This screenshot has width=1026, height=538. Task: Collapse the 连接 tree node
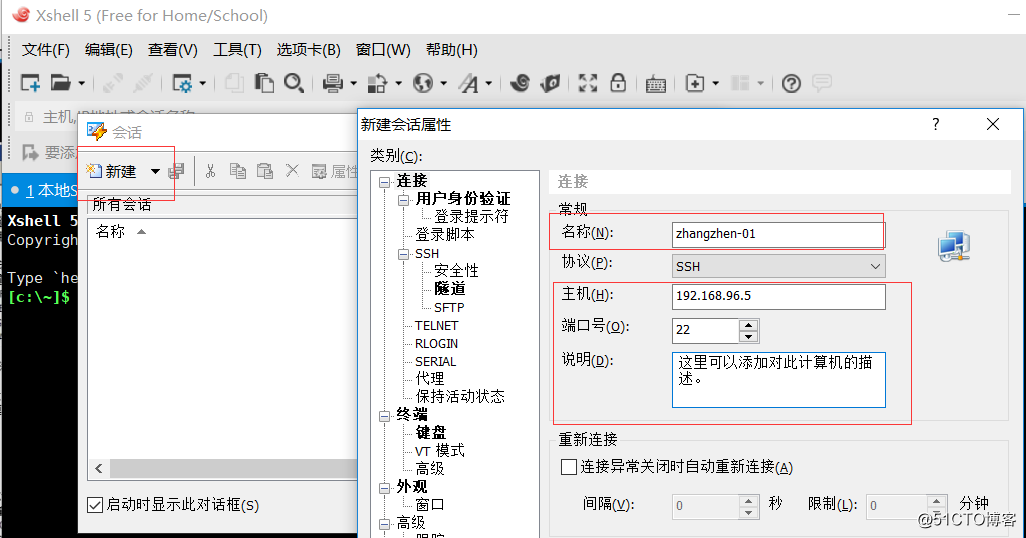coord(385,182)
